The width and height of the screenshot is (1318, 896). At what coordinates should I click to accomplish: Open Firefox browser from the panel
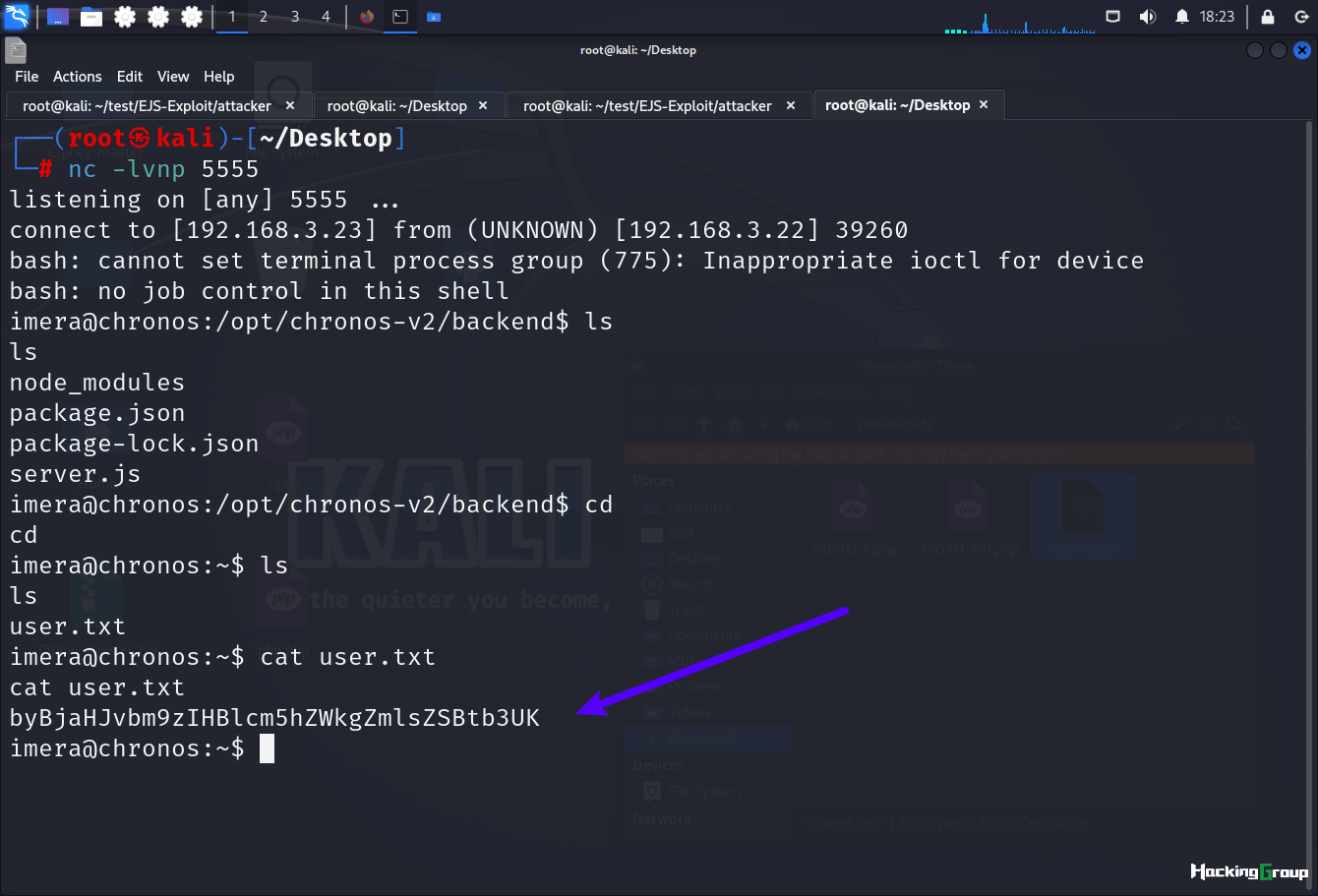click(367, 17)
